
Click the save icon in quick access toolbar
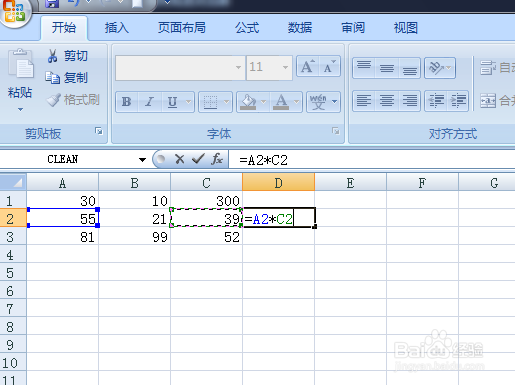[52, 3]
